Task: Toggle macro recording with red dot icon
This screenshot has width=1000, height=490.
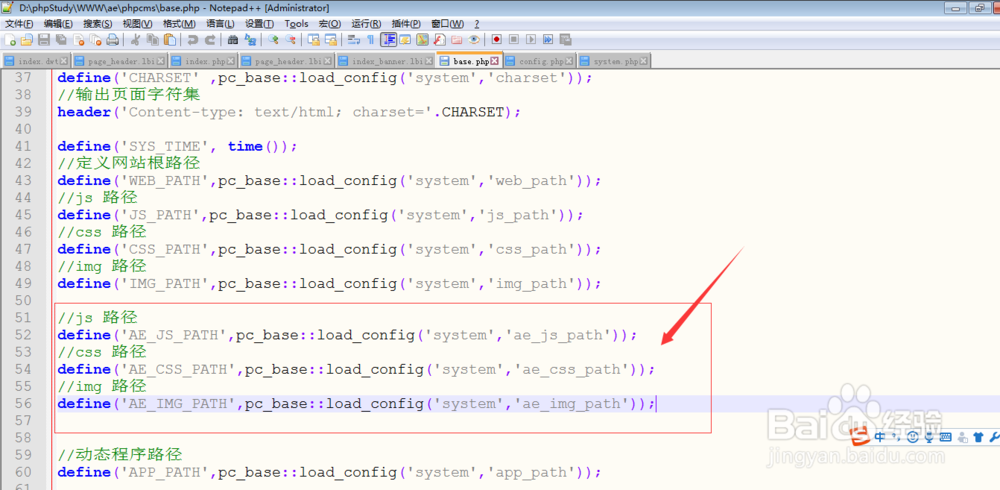Action: (x=497, y=40)
